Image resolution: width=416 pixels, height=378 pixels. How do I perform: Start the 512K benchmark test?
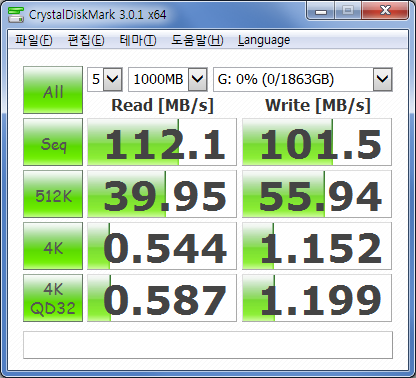53,194
